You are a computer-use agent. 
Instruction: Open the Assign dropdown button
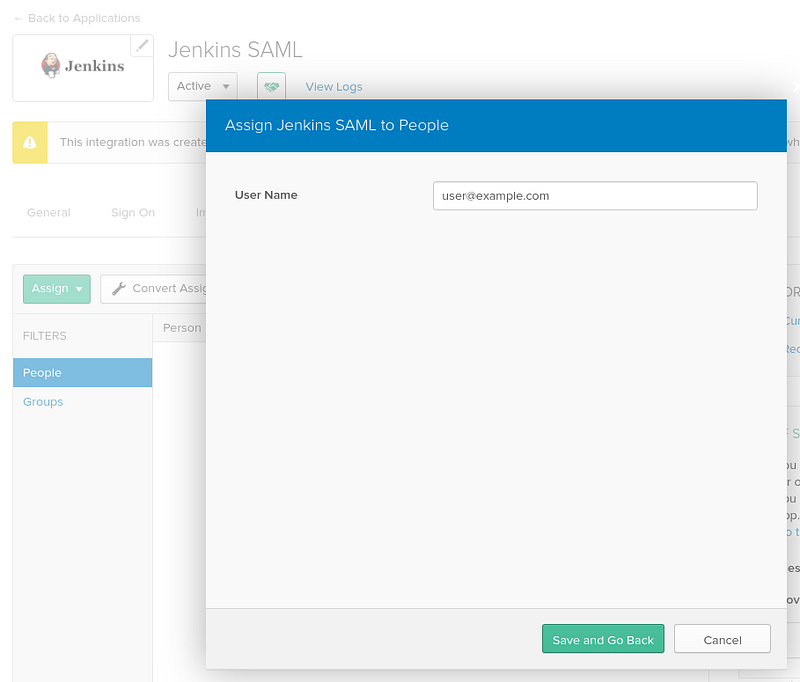[x=57, y=289]
